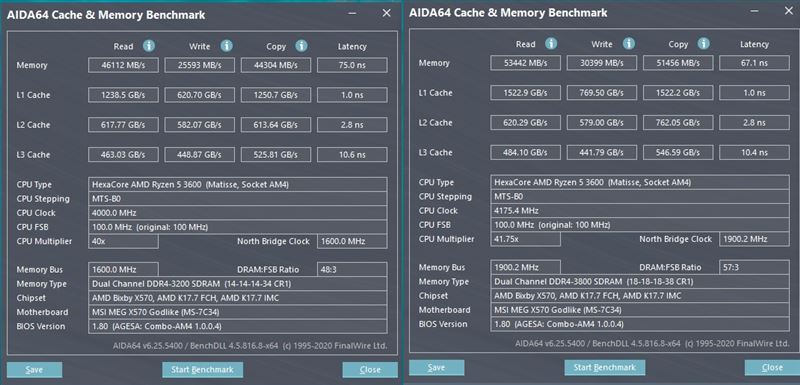Click Memory Bus value 1900.2 MHz
This screenshot has height=385, width=800.
(526, 267)
